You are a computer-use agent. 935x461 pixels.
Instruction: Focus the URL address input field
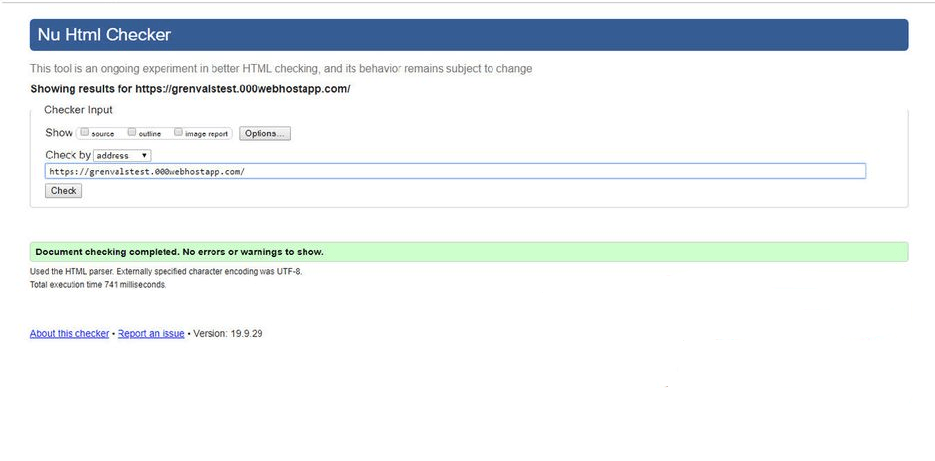[456, 171]
